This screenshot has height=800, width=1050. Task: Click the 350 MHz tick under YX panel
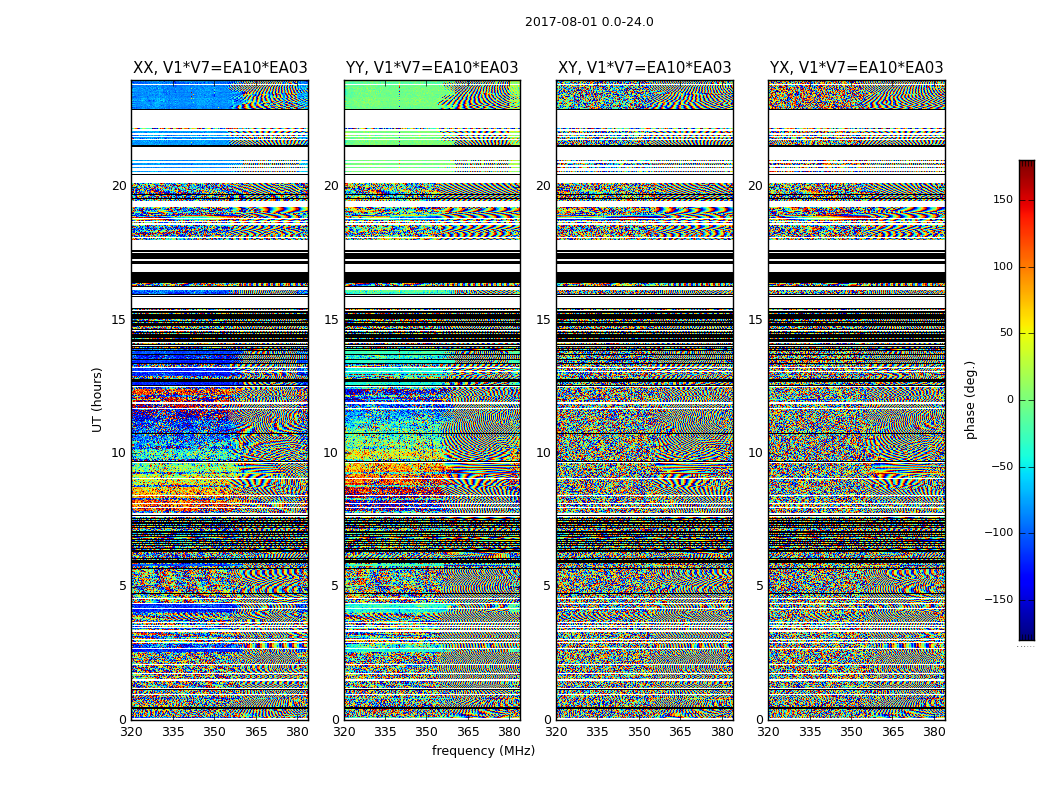[851, 732]
